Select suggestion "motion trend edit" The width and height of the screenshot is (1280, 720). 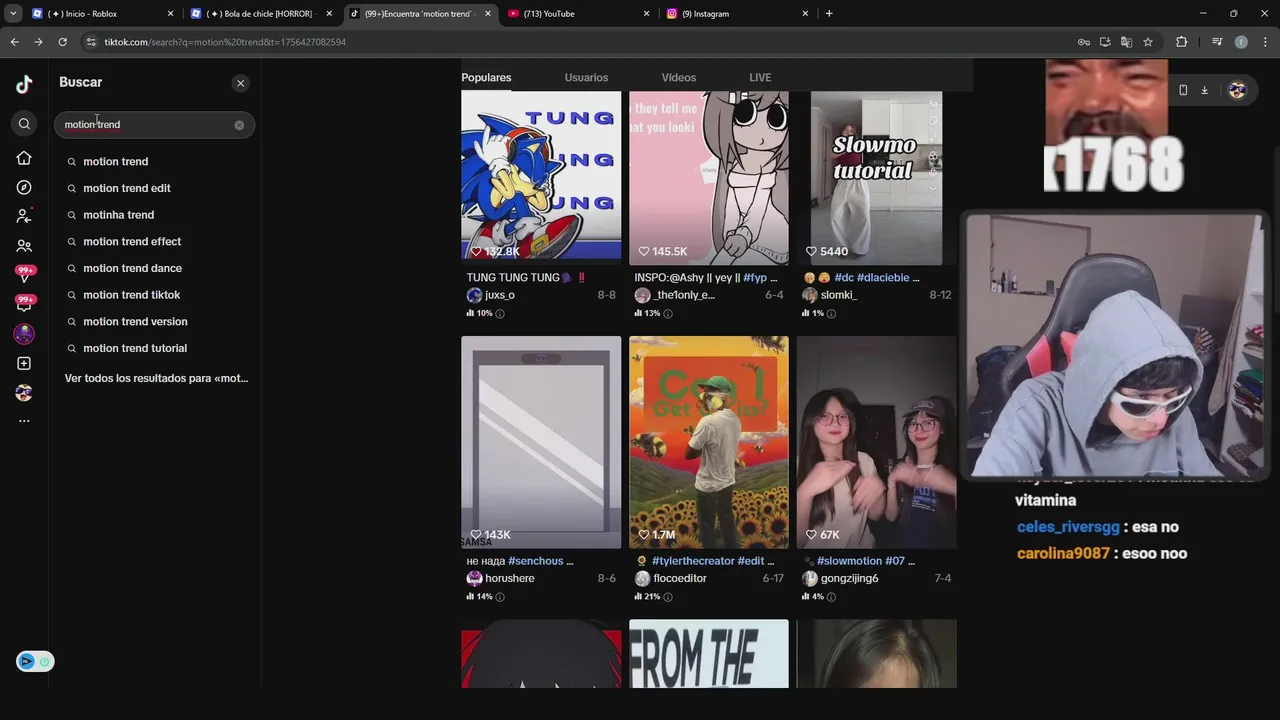126,188
